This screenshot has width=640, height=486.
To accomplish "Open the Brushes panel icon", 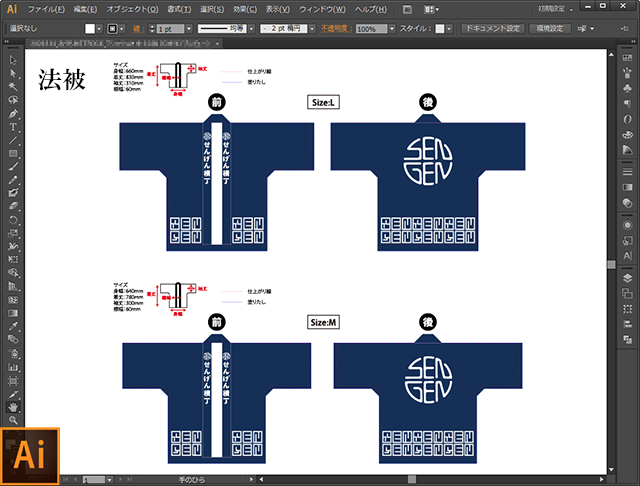I will (627, 73).
